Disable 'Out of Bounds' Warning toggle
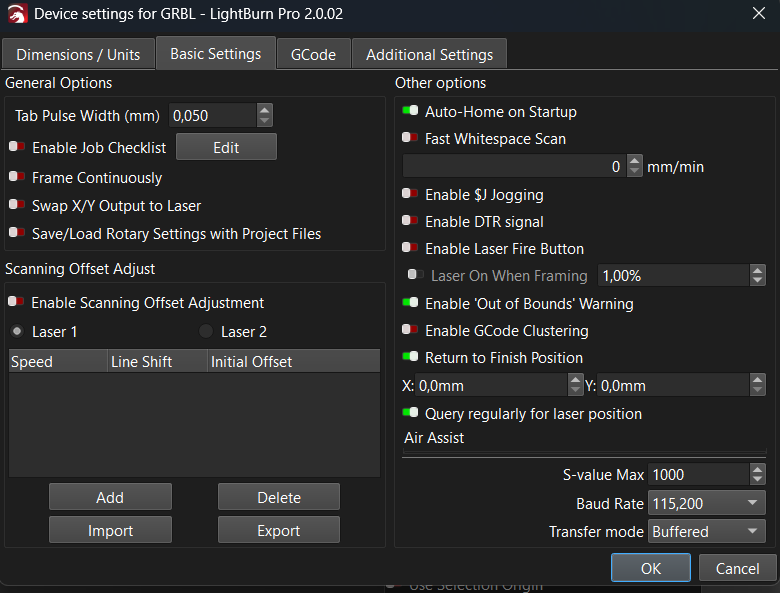Image resolution: width=780 pixels, height=593 pixels. coord(410,302)
